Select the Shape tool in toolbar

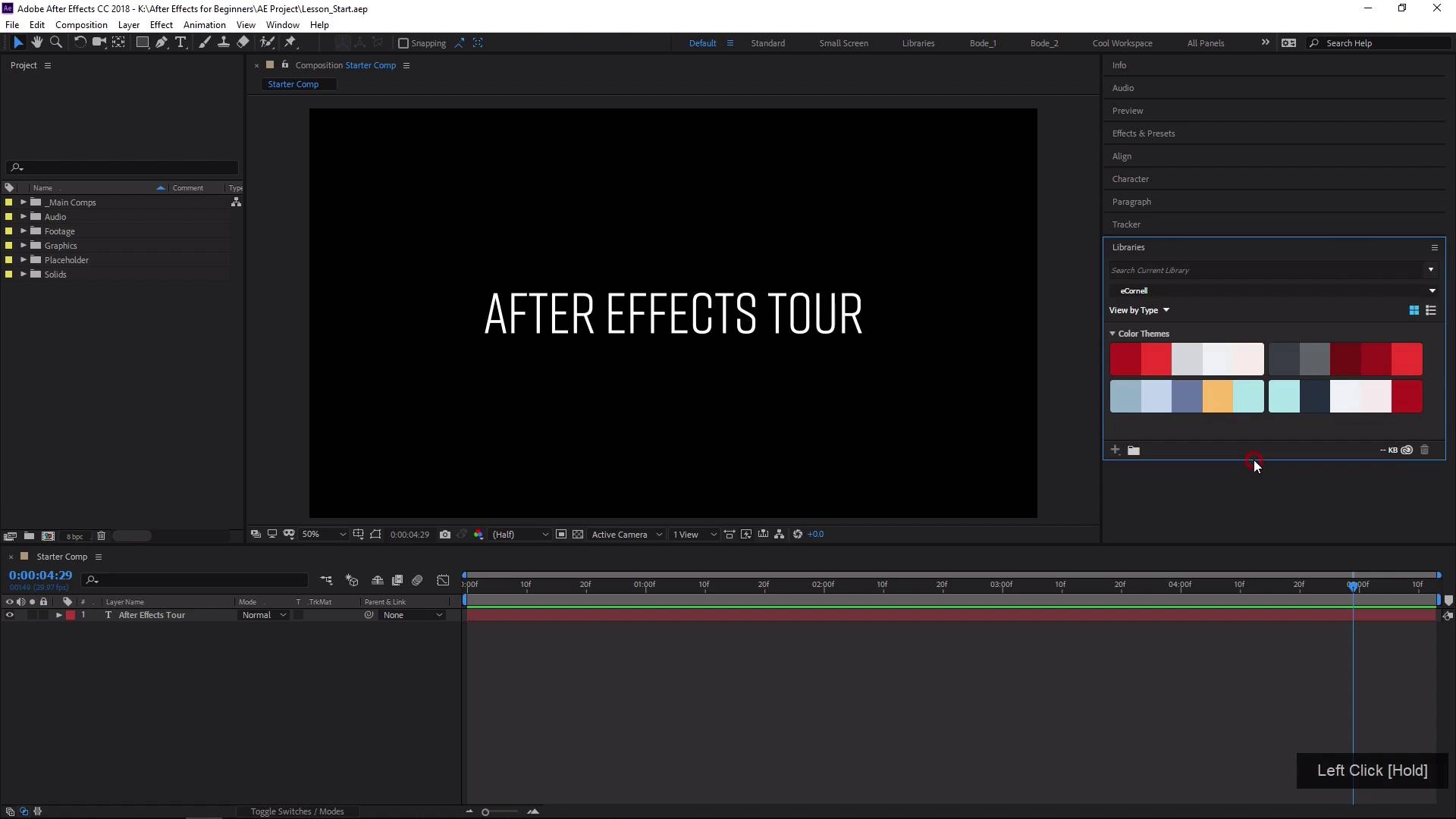tap(140, 42)
